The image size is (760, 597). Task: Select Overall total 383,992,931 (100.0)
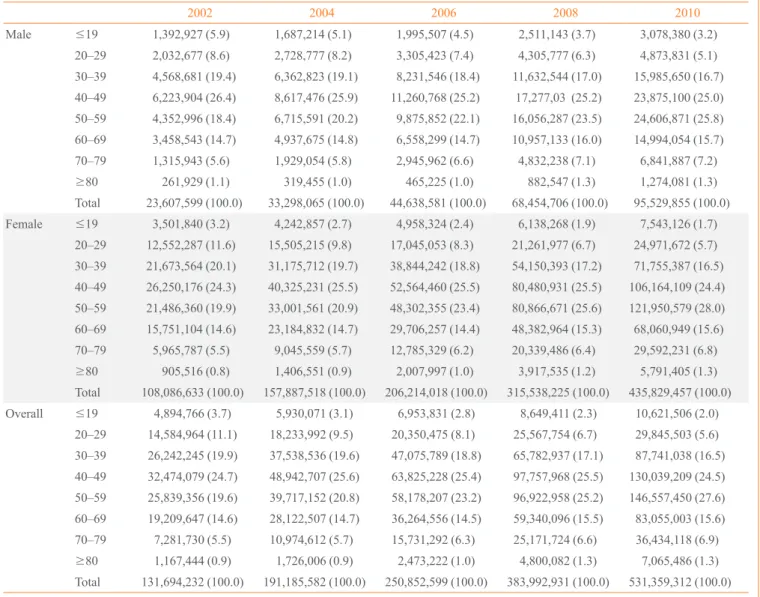[558, 582]
